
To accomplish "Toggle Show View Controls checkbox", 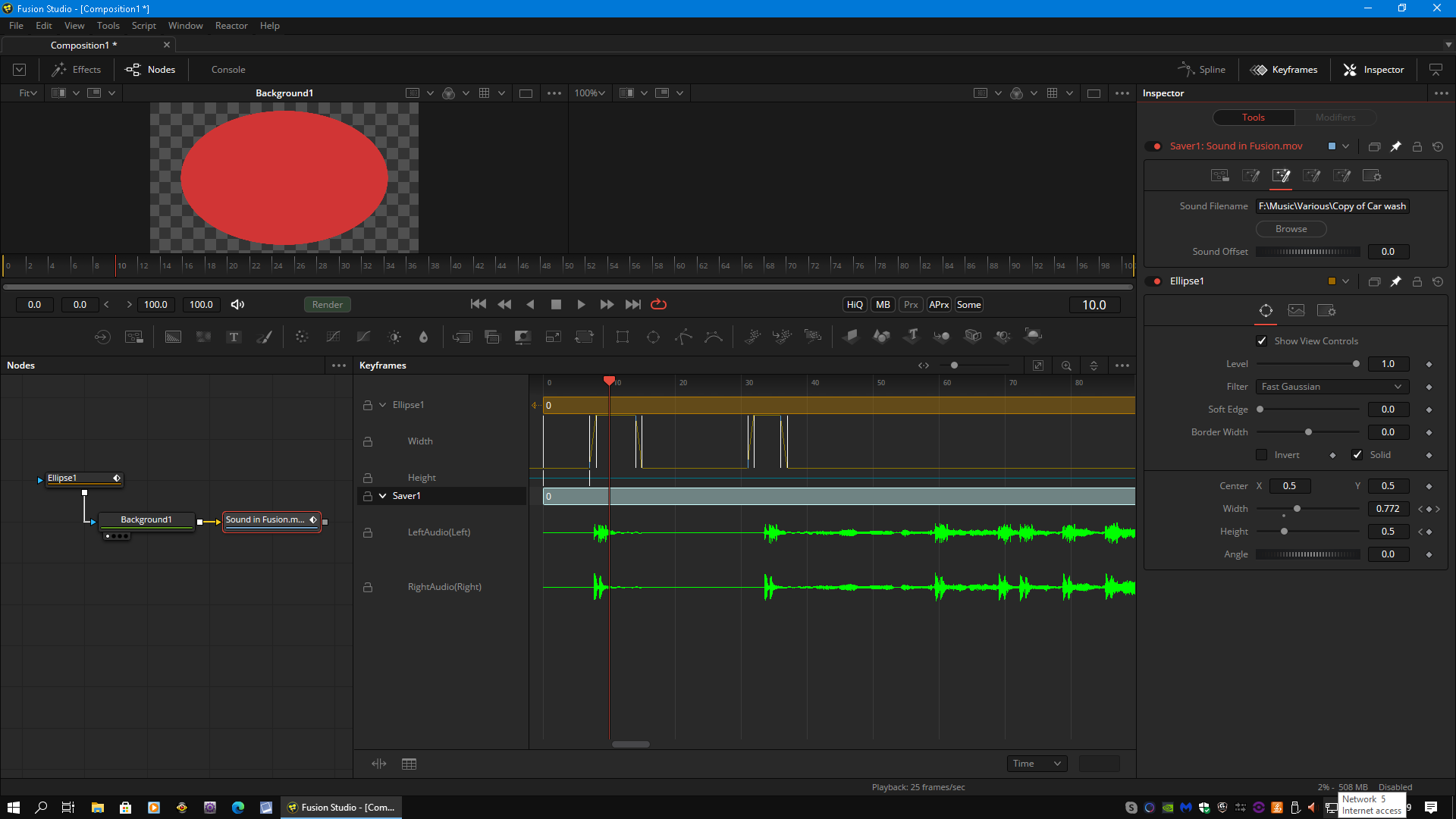I will (1262, 340).
